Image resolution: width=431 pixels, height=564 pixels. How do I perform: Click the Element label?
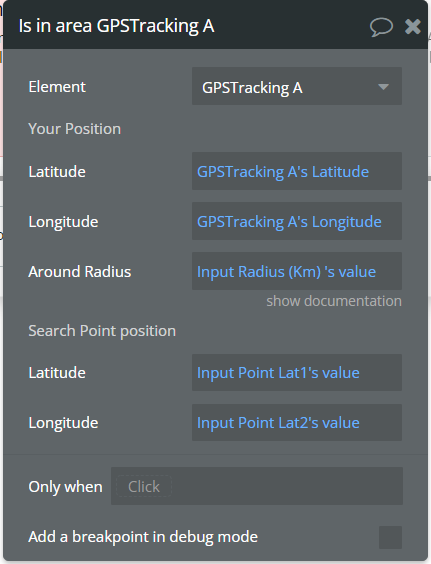coord(57,87)
